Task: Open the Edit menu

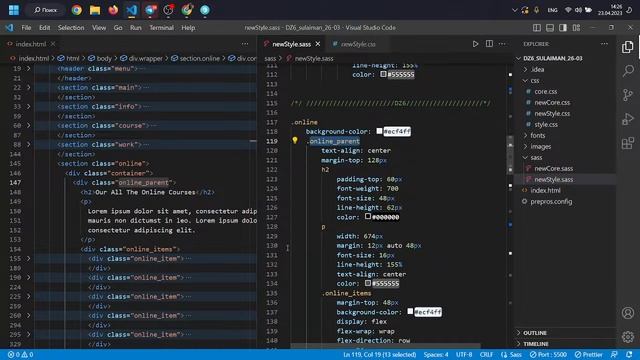Action: pos(44,28)
